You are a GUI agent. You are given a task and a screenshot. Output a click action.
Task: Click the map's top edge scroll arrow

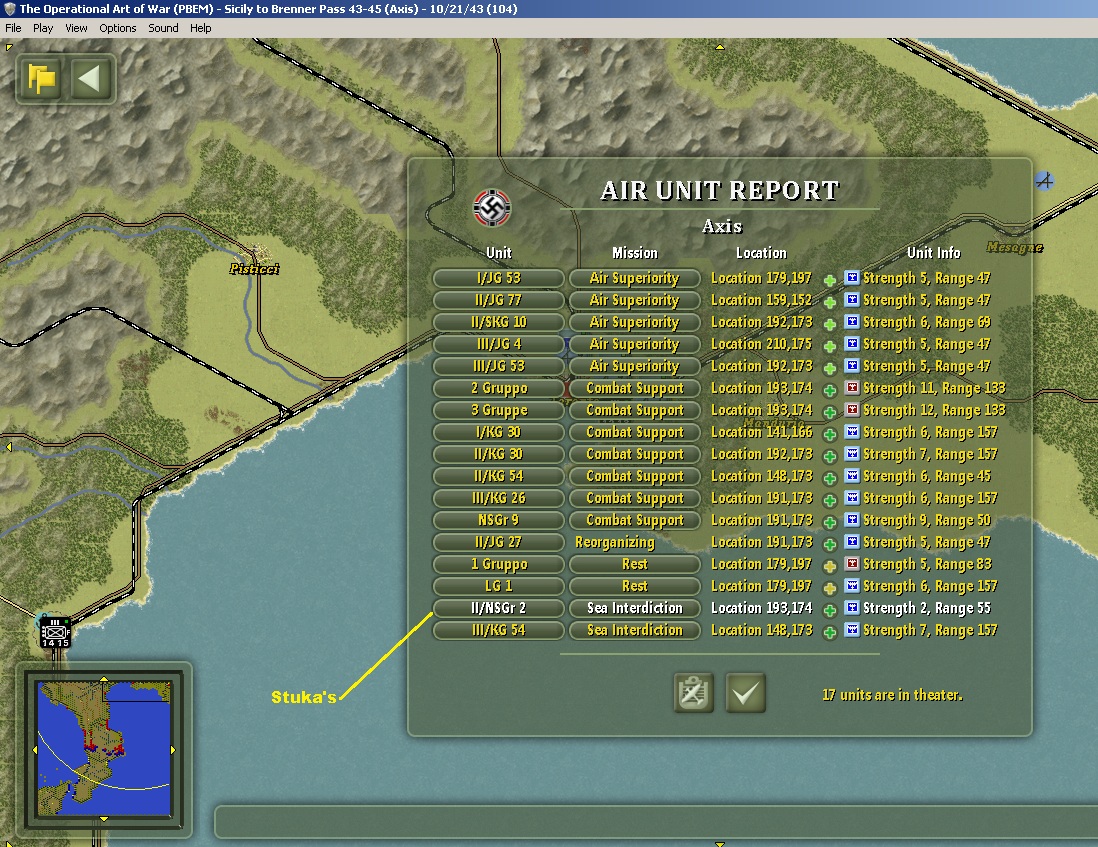point(719,47)
